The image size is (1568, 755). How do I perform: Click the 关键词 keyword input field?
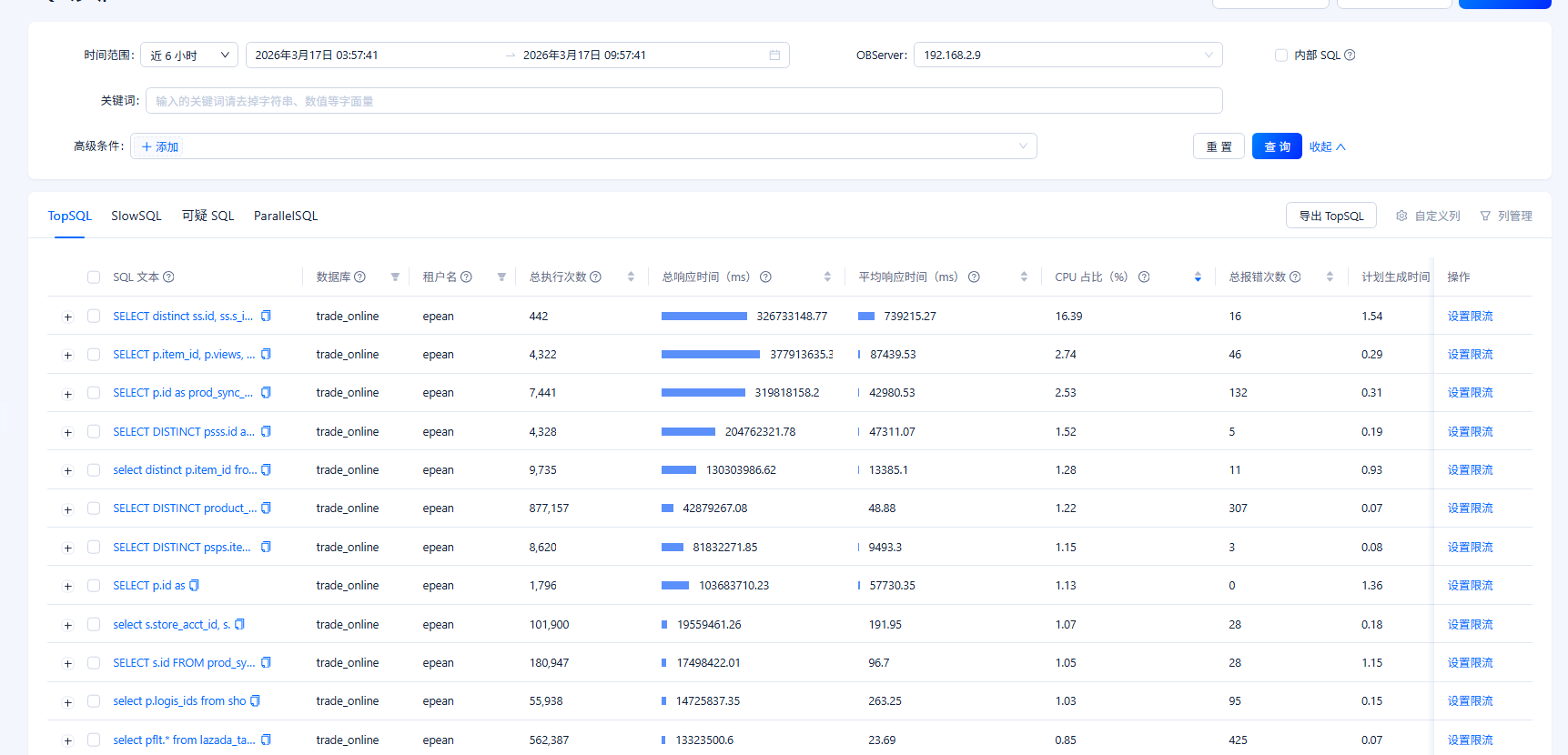683,101
